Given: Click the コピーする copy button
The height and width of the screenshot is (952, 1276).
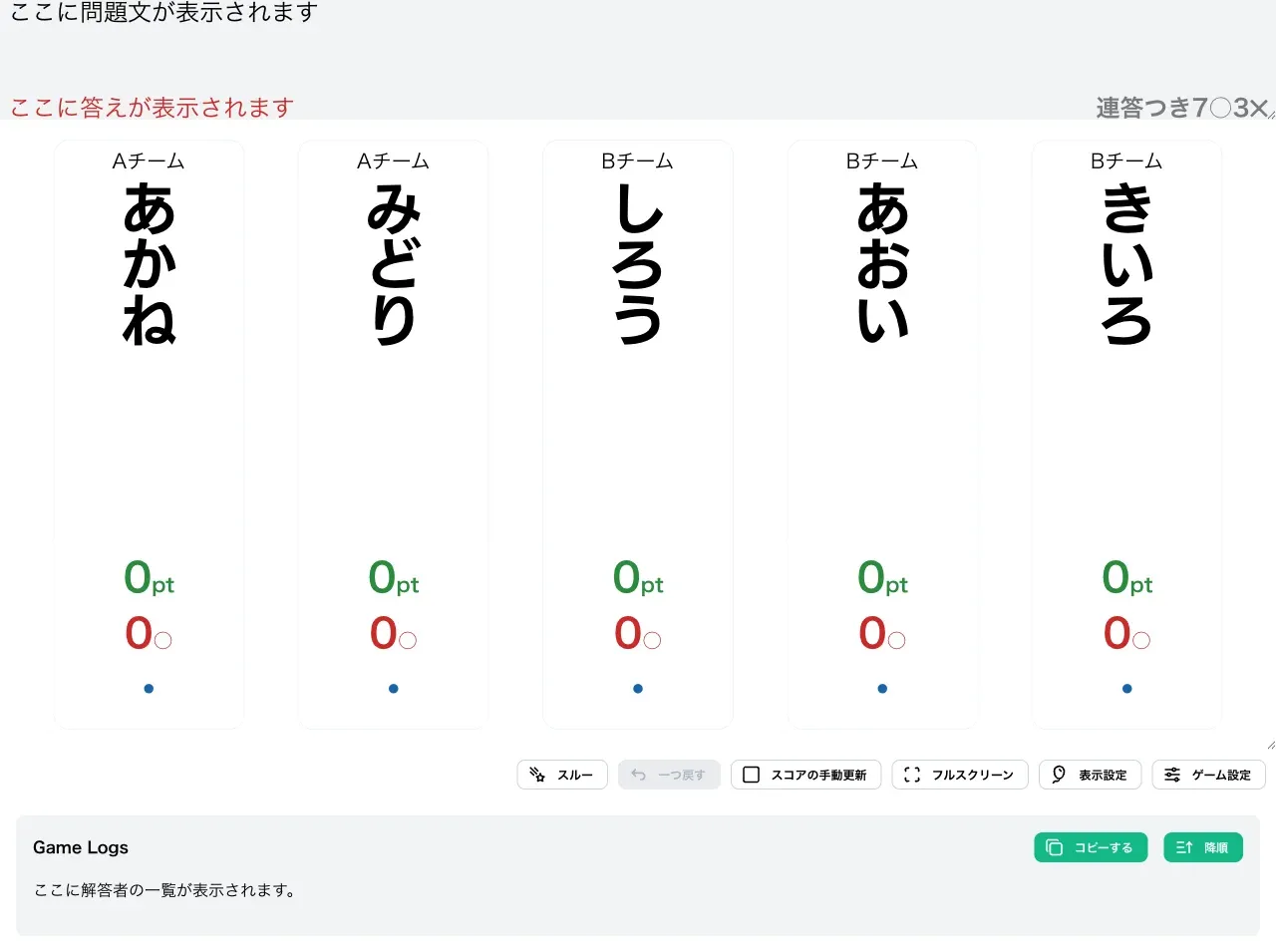Looking at the screenshot, I should click(x=1091, y=847).
